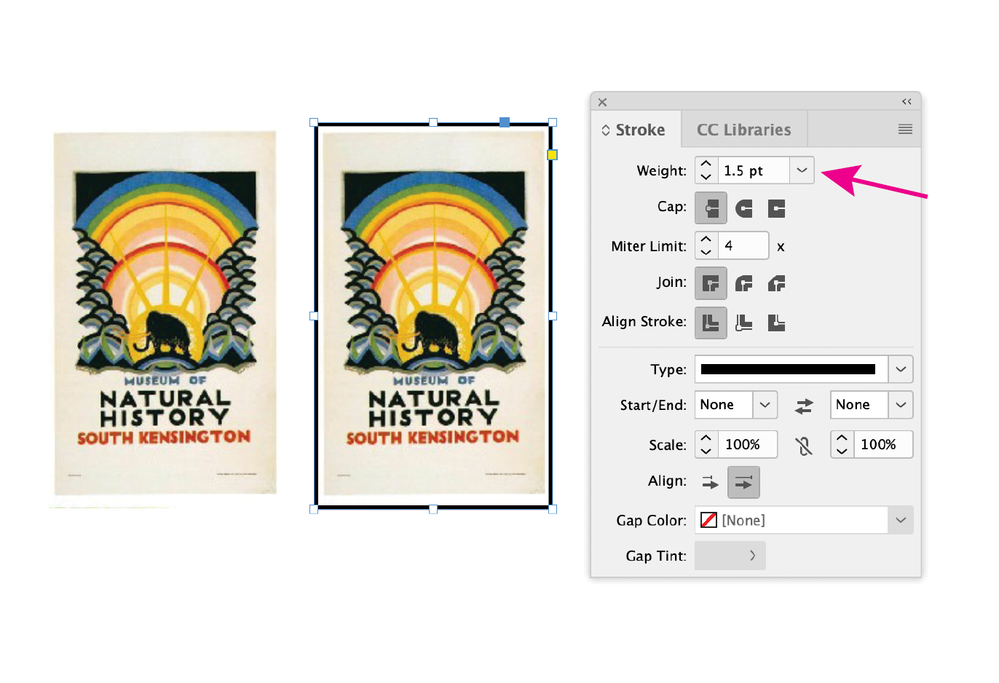Align stroke to outside icon
999x683 pixels.
pyautogui.click(x=776, y=323)
